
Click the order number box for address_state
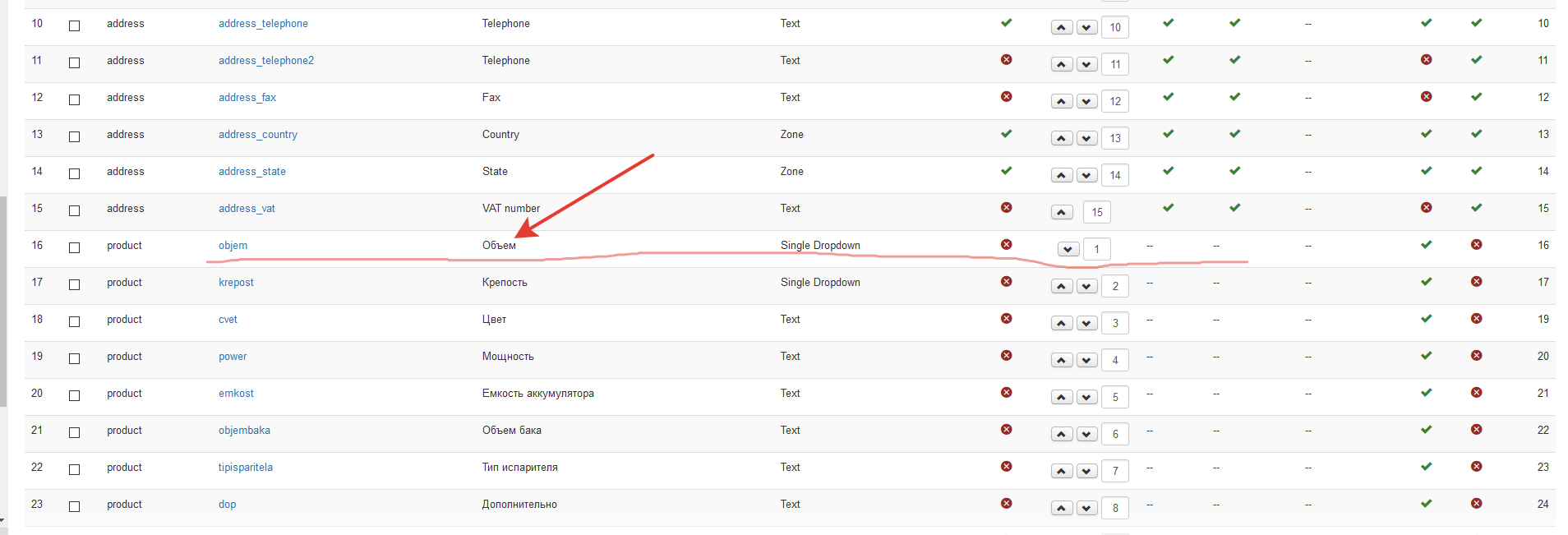point(1114,175)
